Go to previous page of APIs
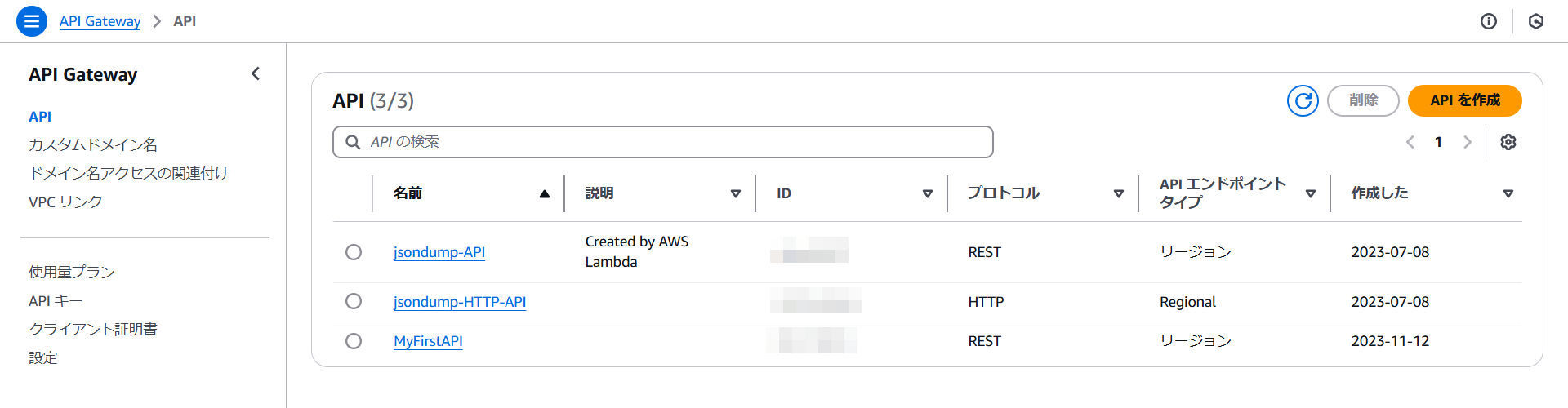This screenshot has width=1568, height=408. pos(1410,142)
